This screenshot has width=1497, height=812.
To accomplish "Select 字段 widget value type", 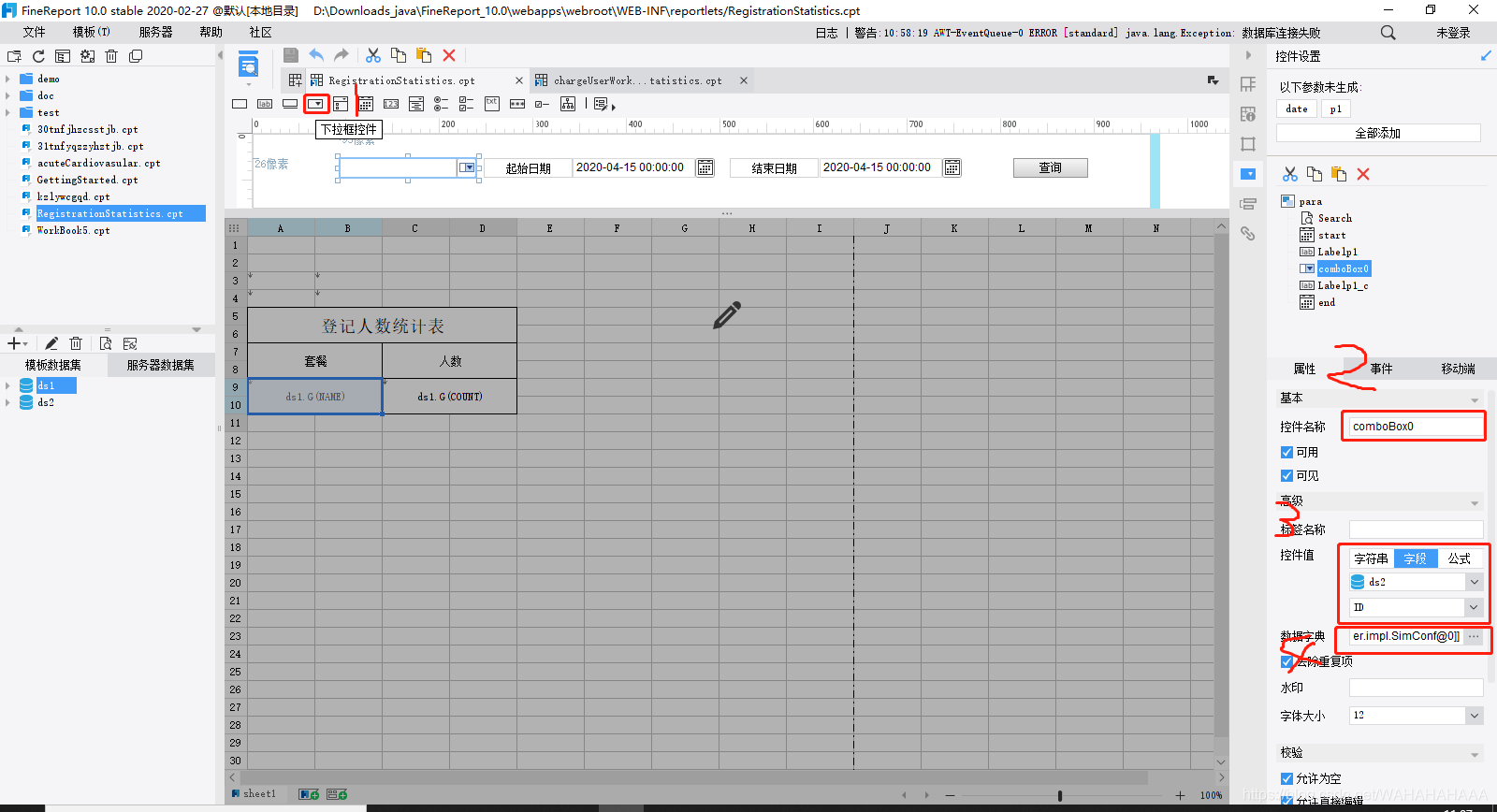I will (x=1415, y=558).
